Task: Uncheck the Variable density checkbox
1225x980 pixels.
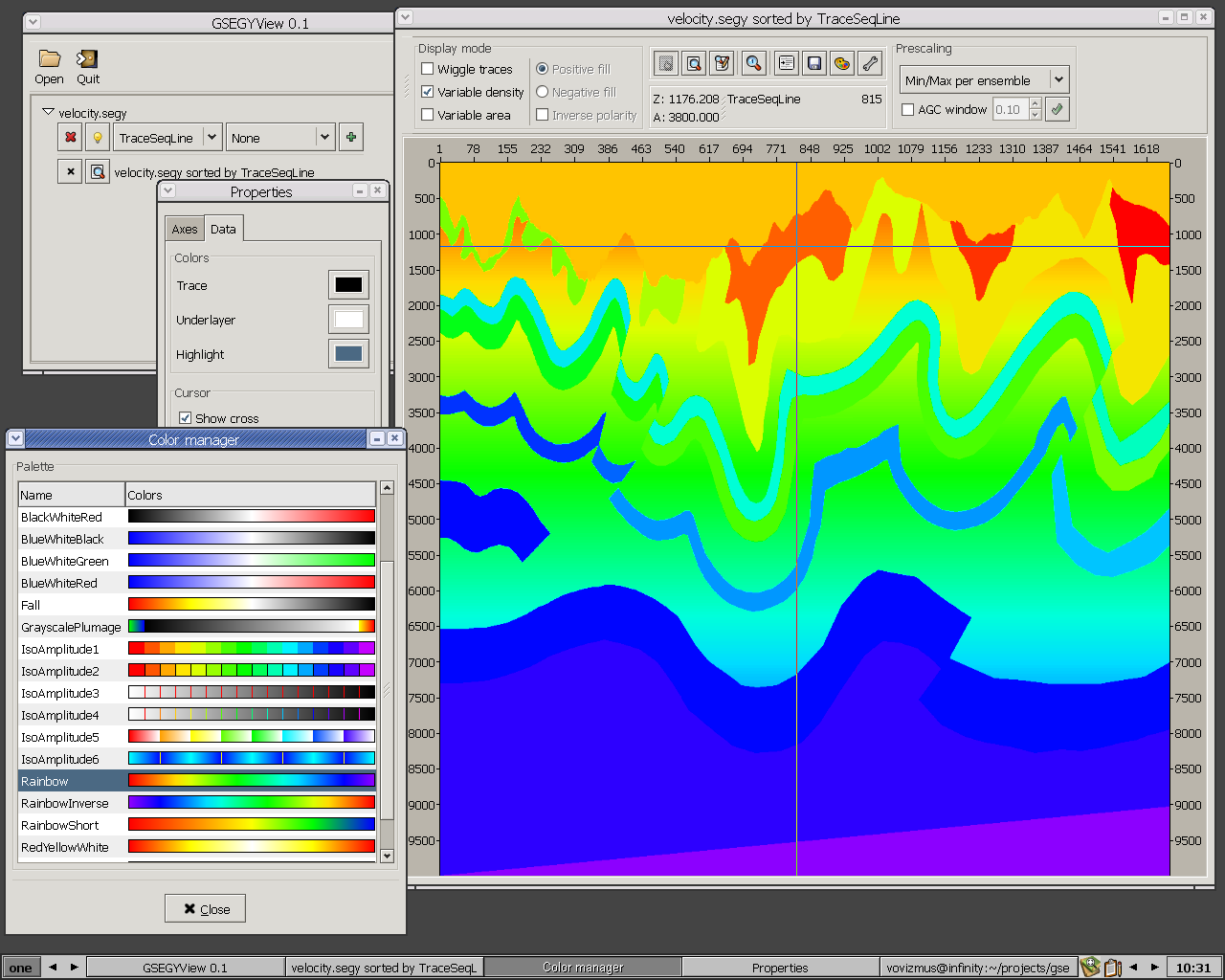Action: tap(428, 92)
